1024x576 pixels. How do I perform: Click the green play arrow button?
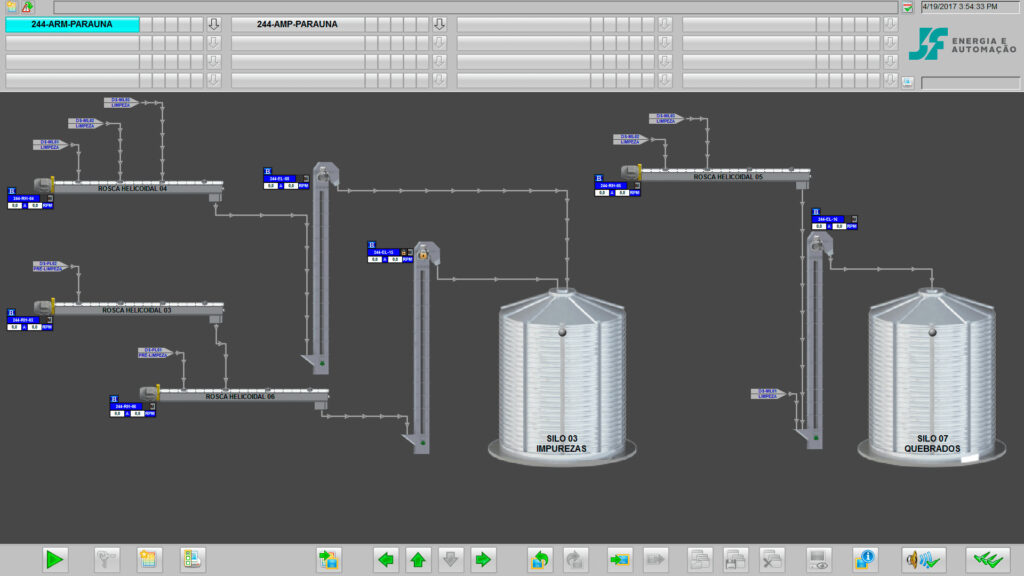(55, 560)
